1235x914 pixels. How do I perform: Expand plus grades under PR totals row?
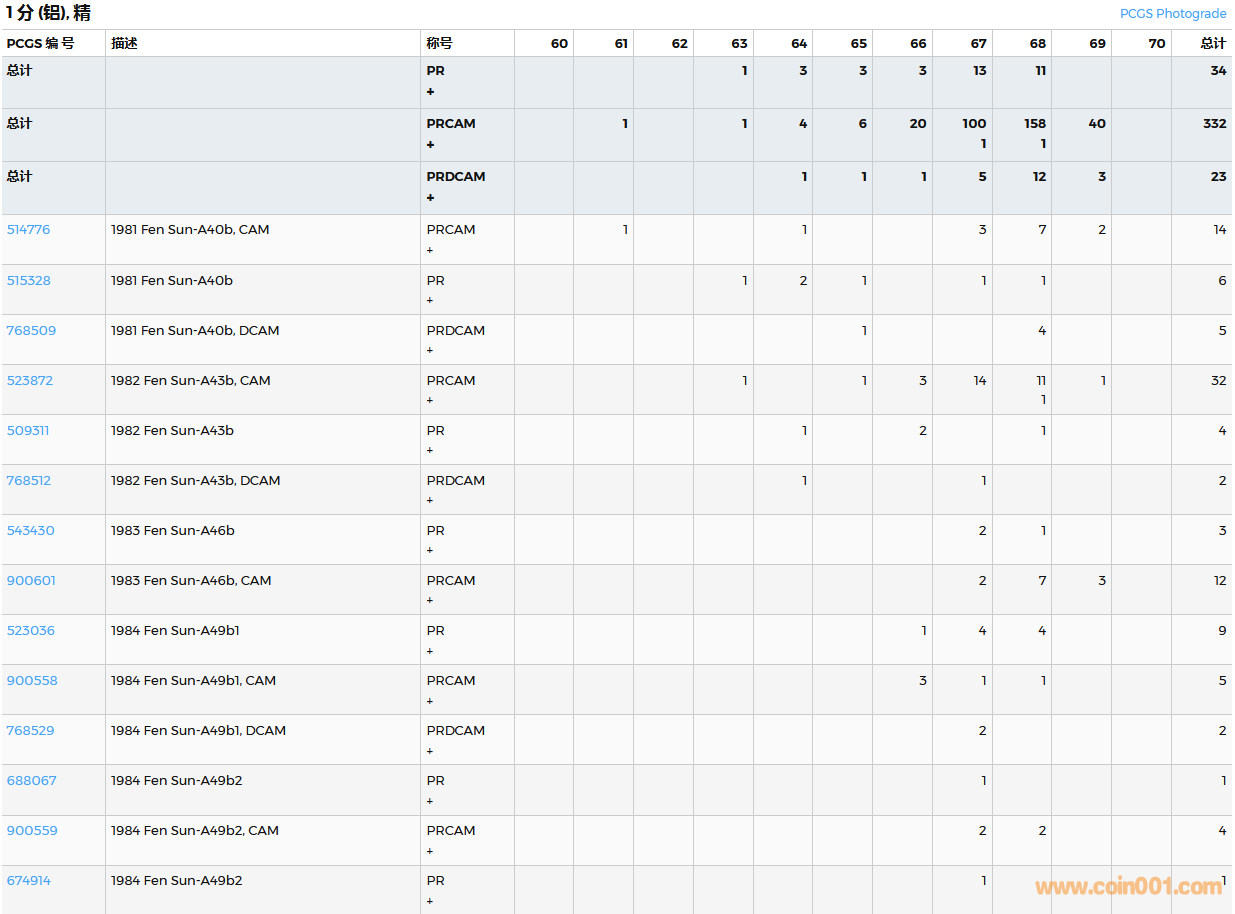point(431,92)
